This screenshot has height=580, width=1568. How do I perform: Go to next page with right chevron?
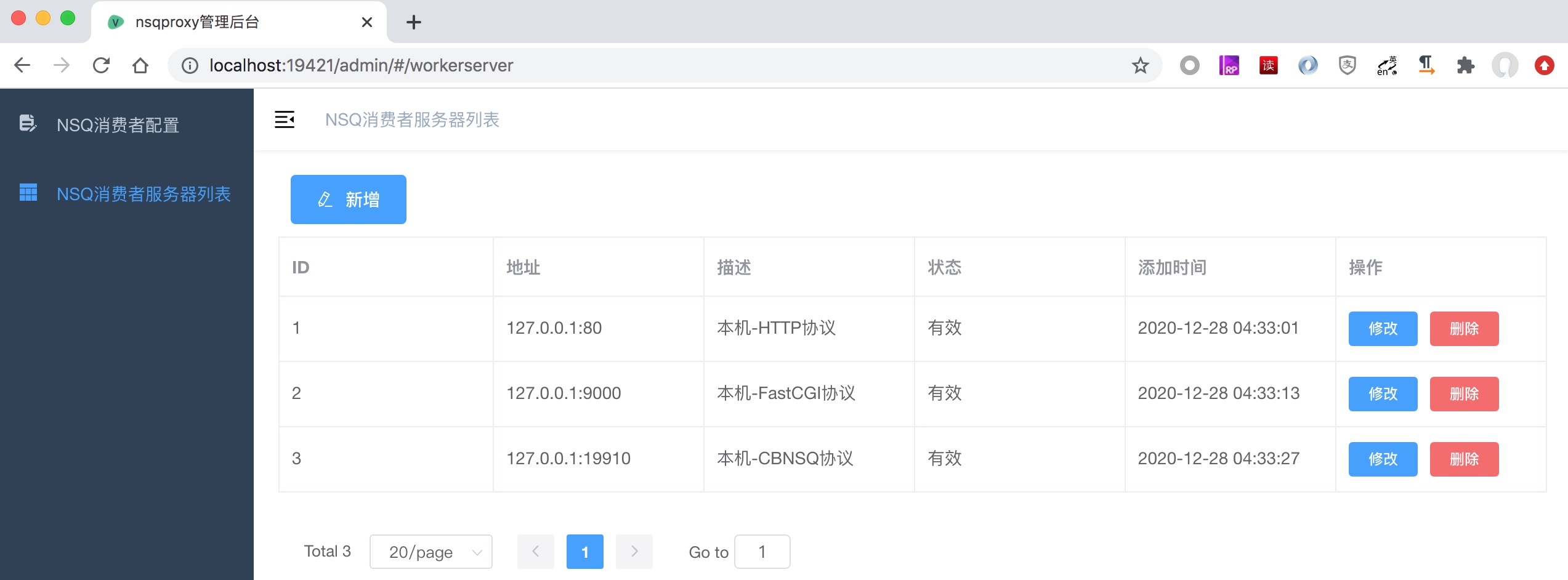(x=634, y=552)
